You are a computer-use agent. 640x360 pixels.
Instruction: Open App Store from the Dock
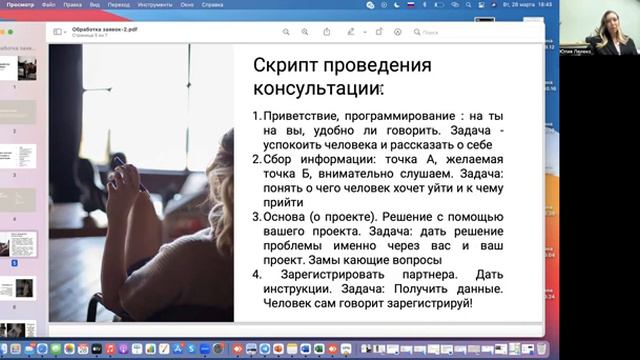[x=178, y=349]
